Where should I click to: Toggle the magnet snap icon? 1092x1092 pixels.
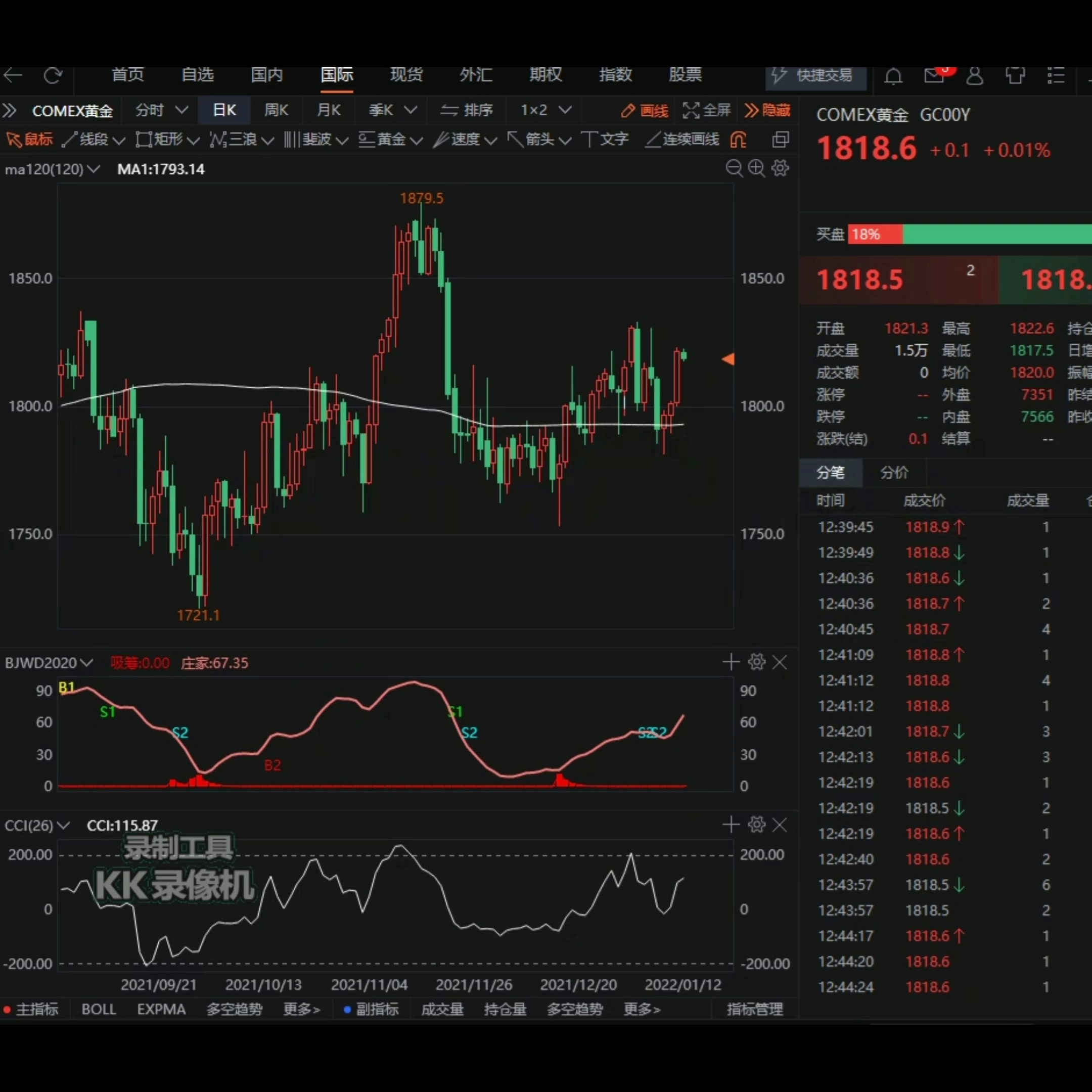pos(738,140)
